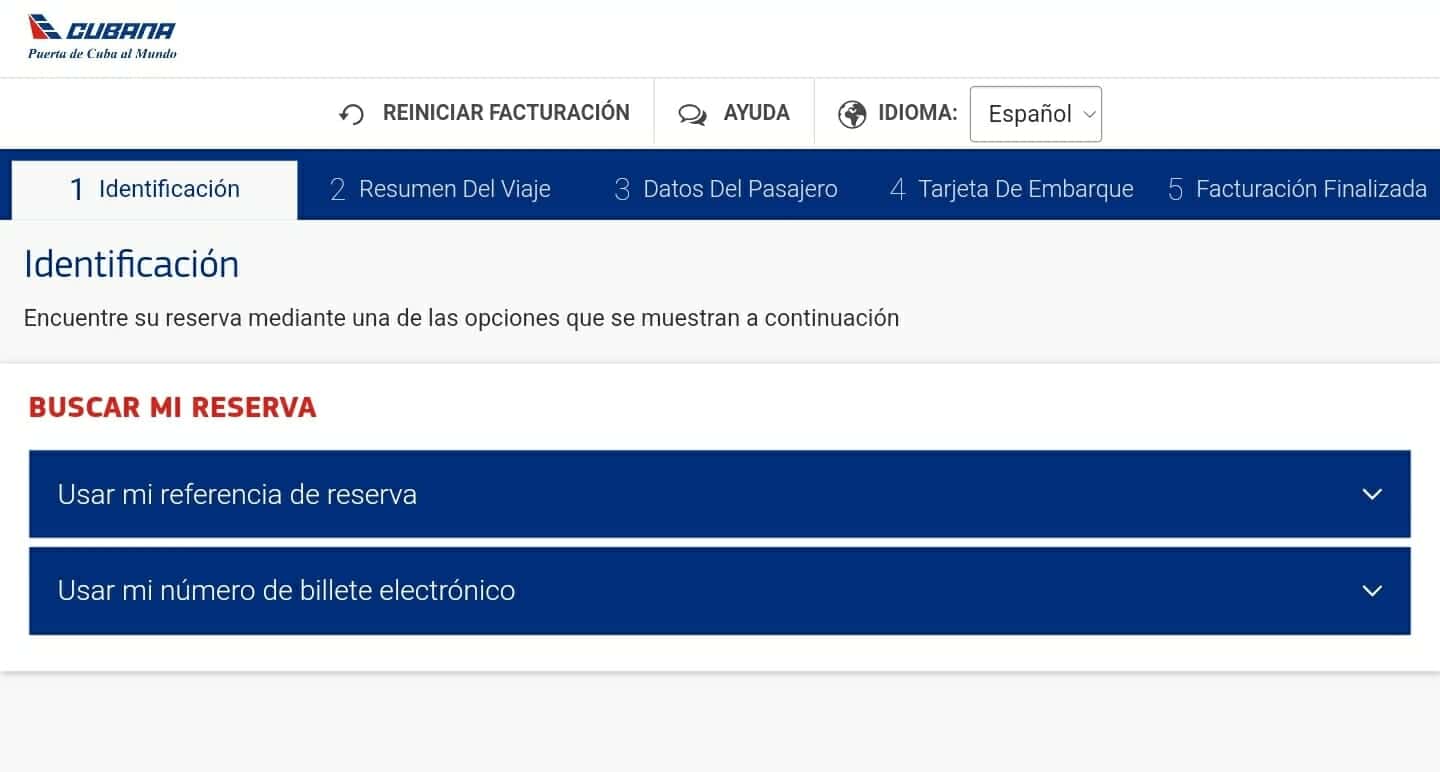The width and height of the screenshot is (1440, 772).
Task: Click the Puerta de Cuba al Mundo tagline
Action: point(102,53)
